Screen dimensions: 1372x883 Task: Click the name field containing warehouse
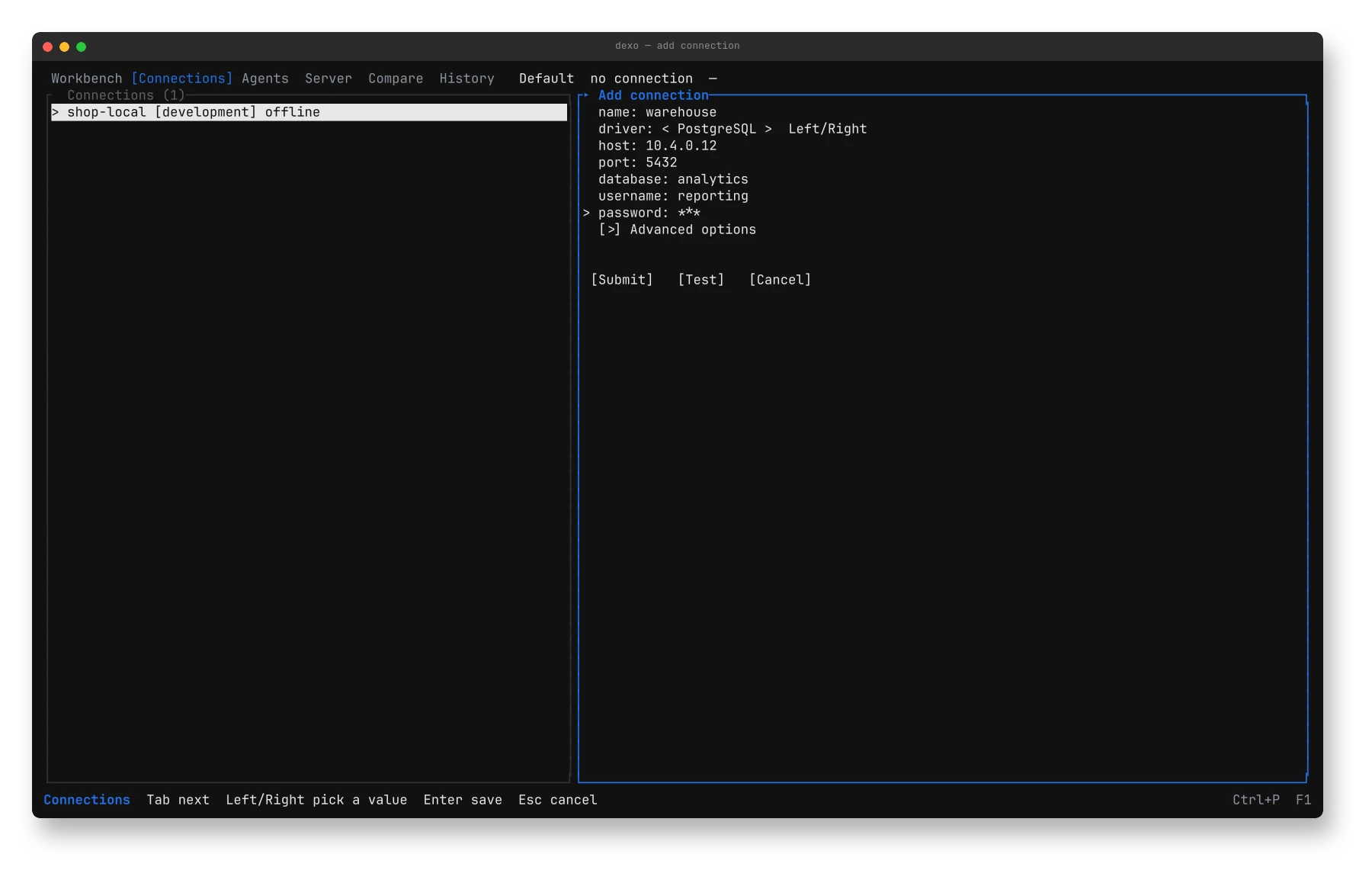(657, 112)
